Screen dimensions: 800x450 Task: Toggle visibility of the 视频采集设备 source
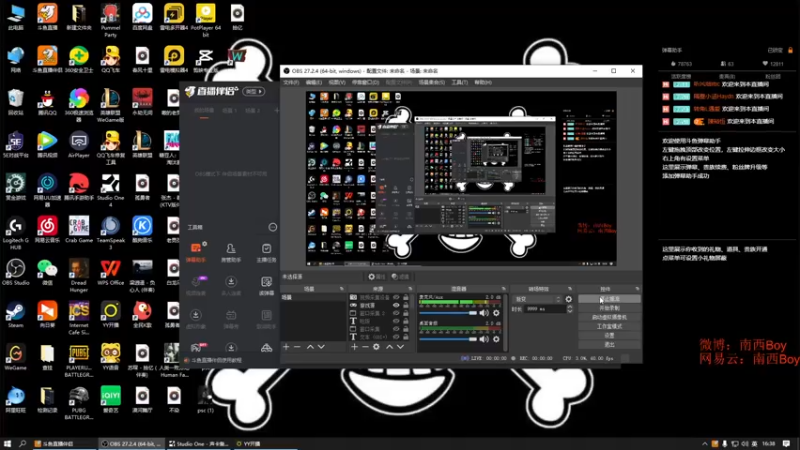pyautogui.click(x=396, y=297)
